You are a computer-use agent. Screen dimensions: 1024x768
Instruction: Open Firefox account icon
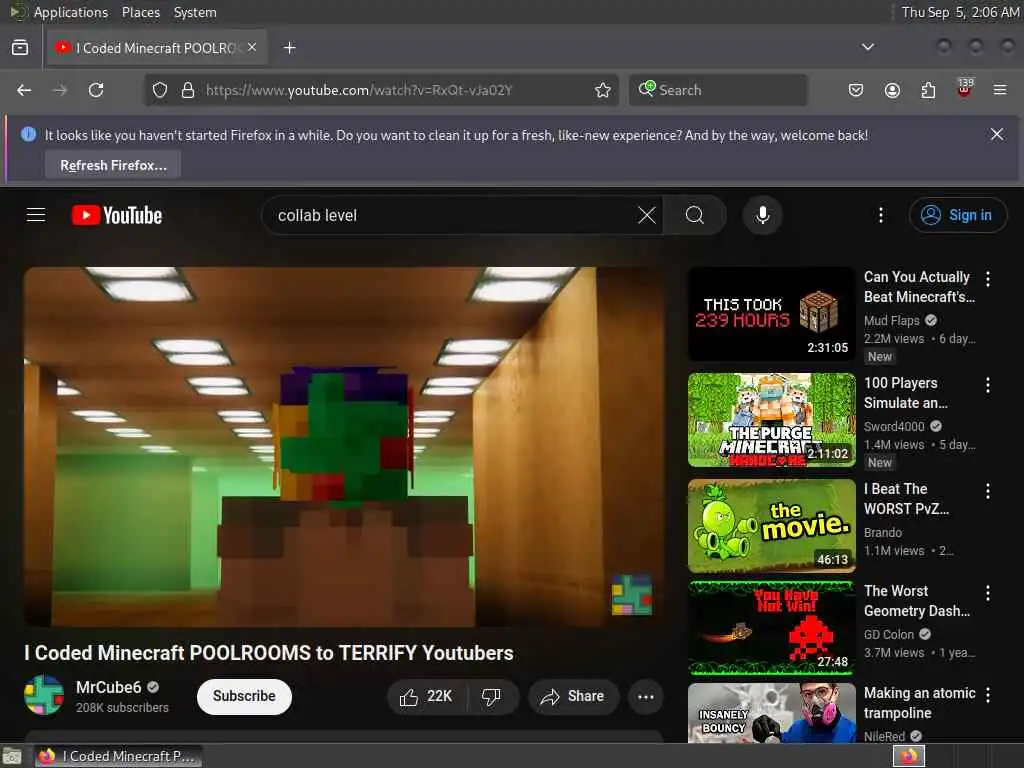coord(892,90)
